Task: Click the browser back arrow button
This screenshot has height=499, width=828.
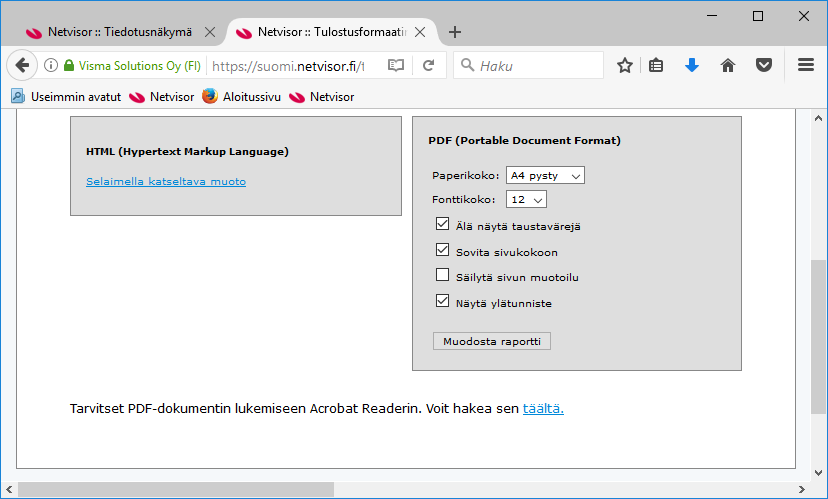Action: coord(21,66)
